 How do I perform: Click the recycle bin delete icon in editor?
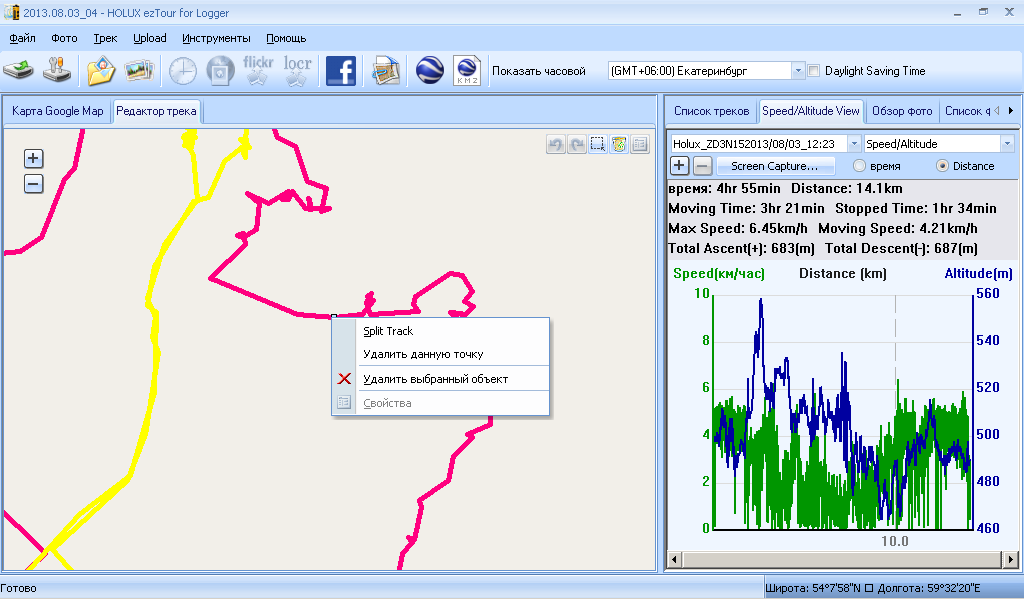tap(619, 144)
